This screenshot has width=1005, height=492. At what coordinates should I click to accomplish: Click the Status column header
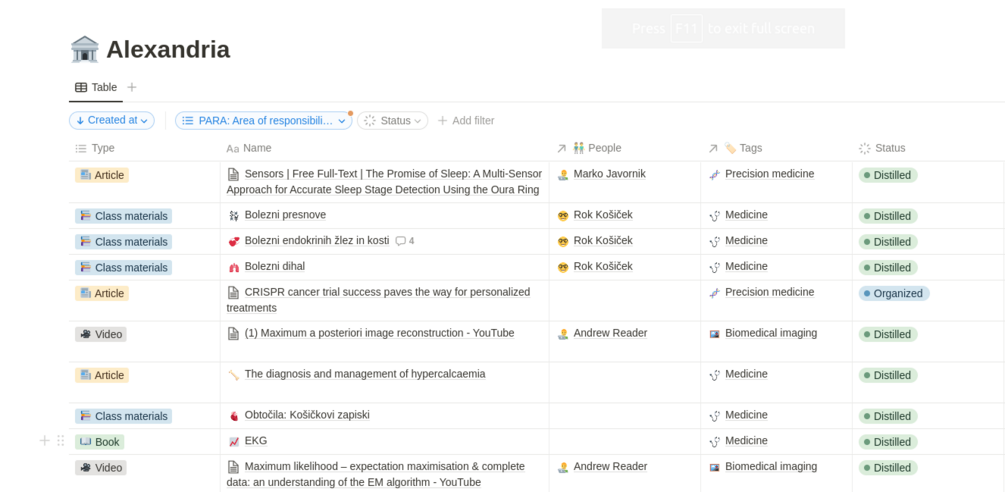pos(889,148)
